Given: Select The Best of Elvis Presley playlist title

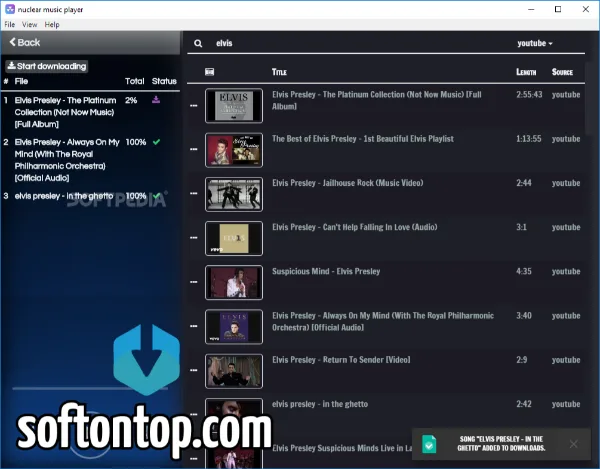Looking at the screenshot, I should tap(363, 139).
